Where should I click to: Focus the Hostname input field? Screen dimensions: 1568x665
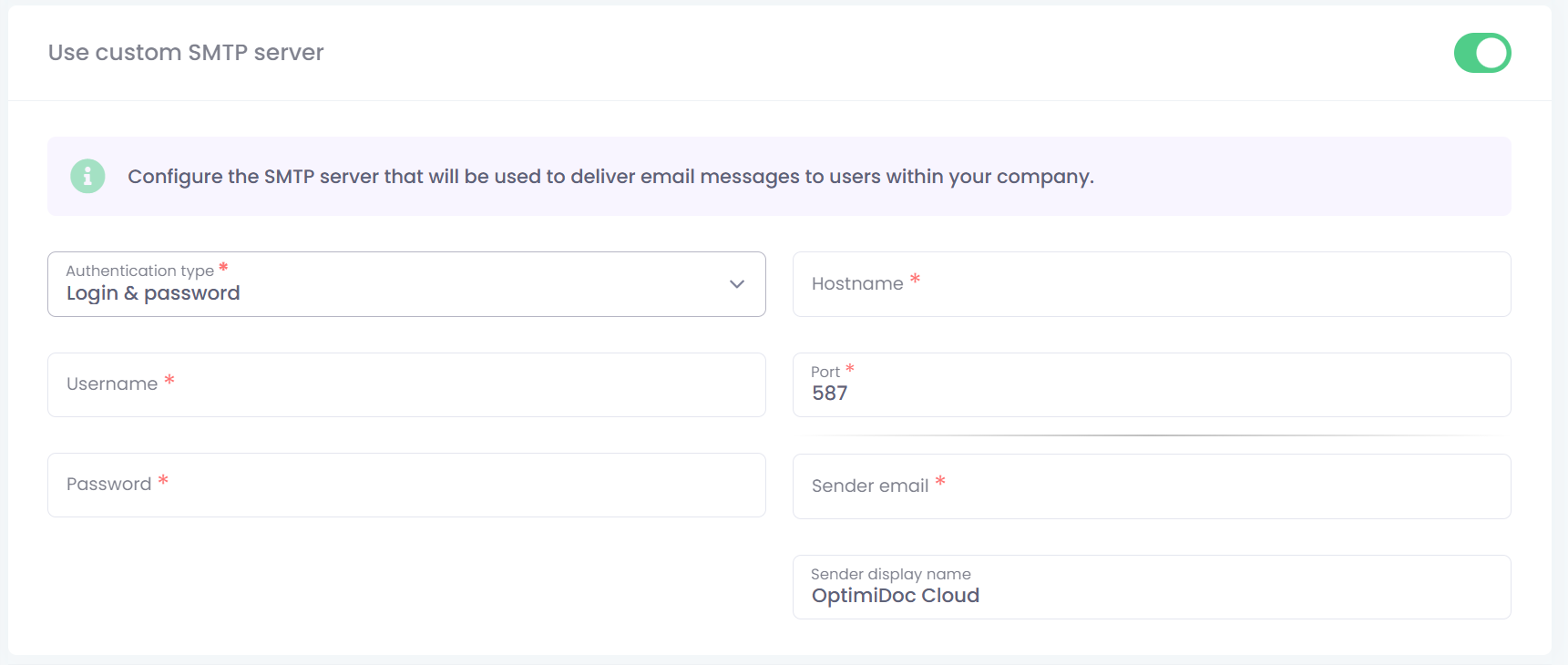[1152, 284]
